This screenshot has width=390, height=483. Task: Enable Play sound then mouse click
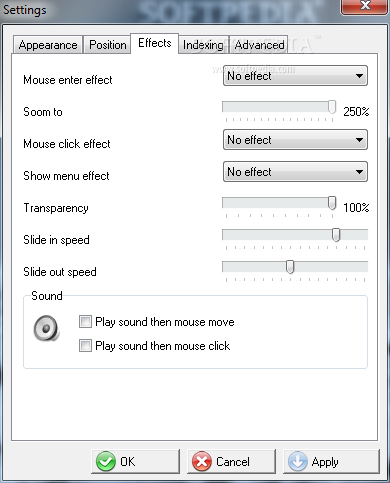(85, 346)
